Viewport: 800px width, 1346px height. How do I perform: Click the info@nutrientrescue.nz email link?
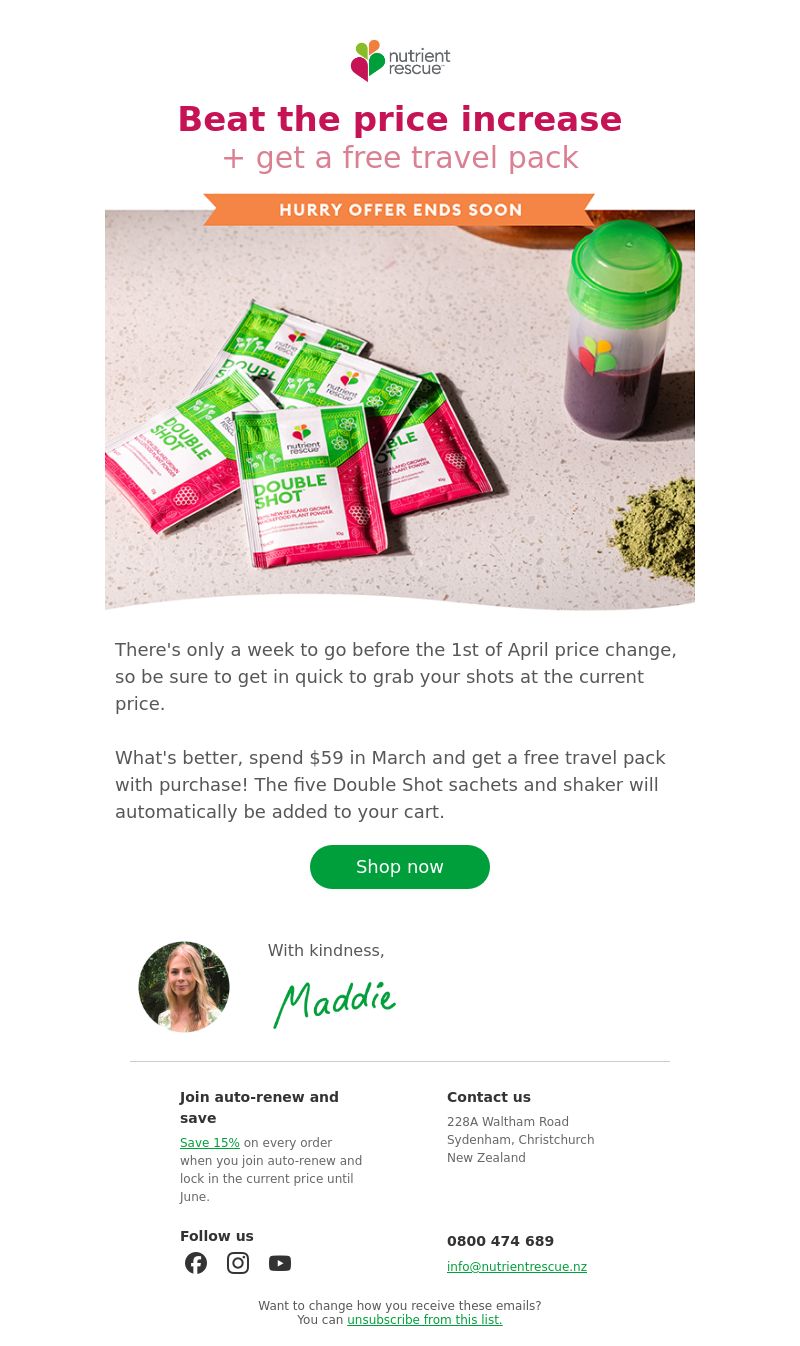tap(517, 1267)
